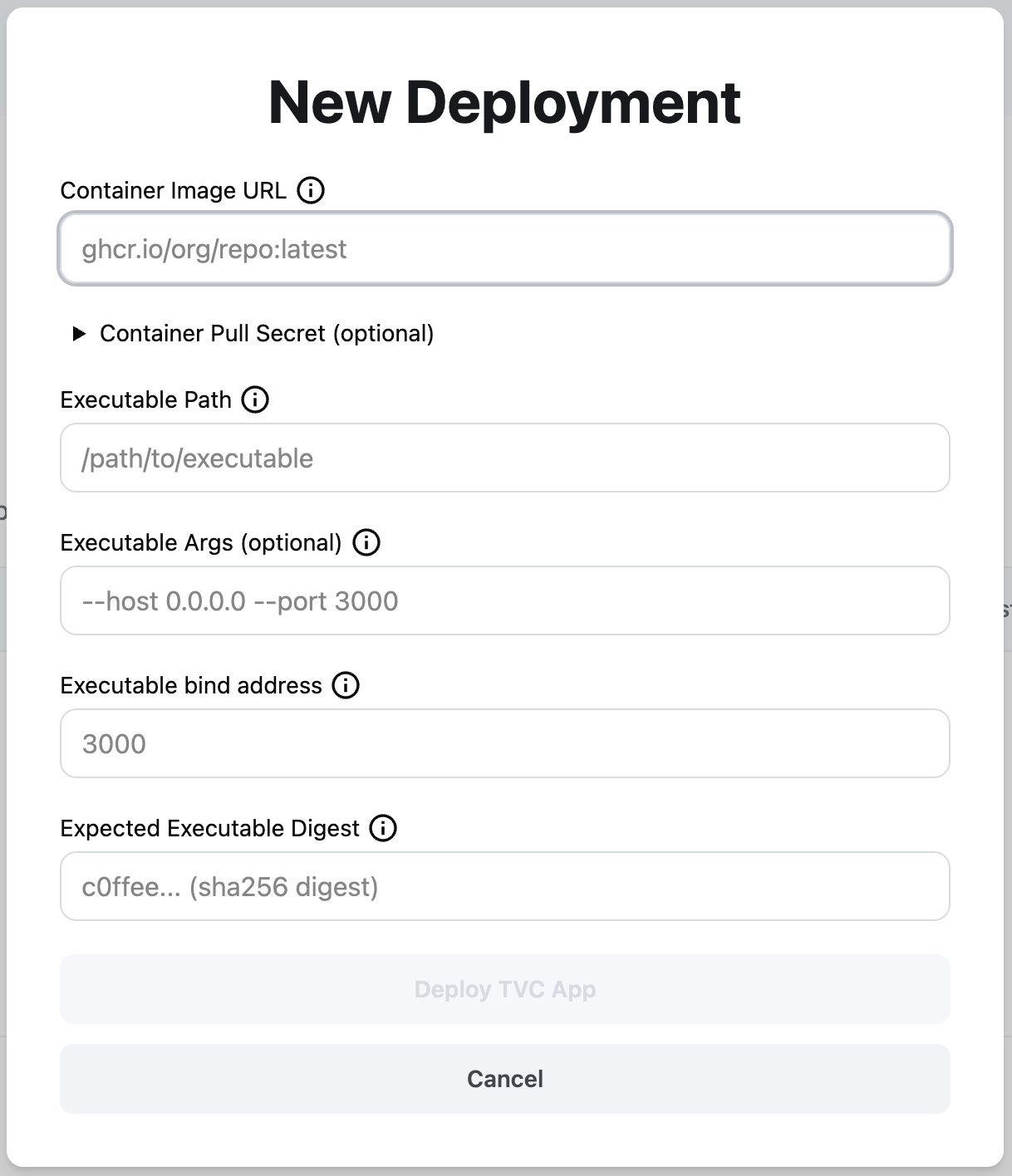The image size is (1012, 1176).
Task: Click the Expected Executable Digest label
Action: [209, 828]
